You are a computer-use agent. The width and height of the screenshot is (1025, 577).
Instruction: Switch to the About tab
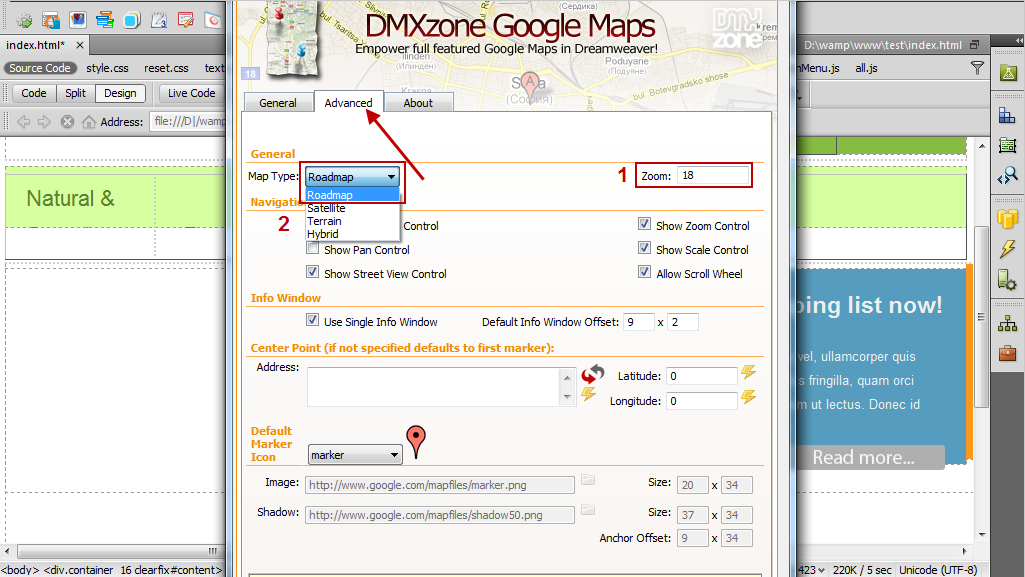pyautogui.click(x=418, y=103)
